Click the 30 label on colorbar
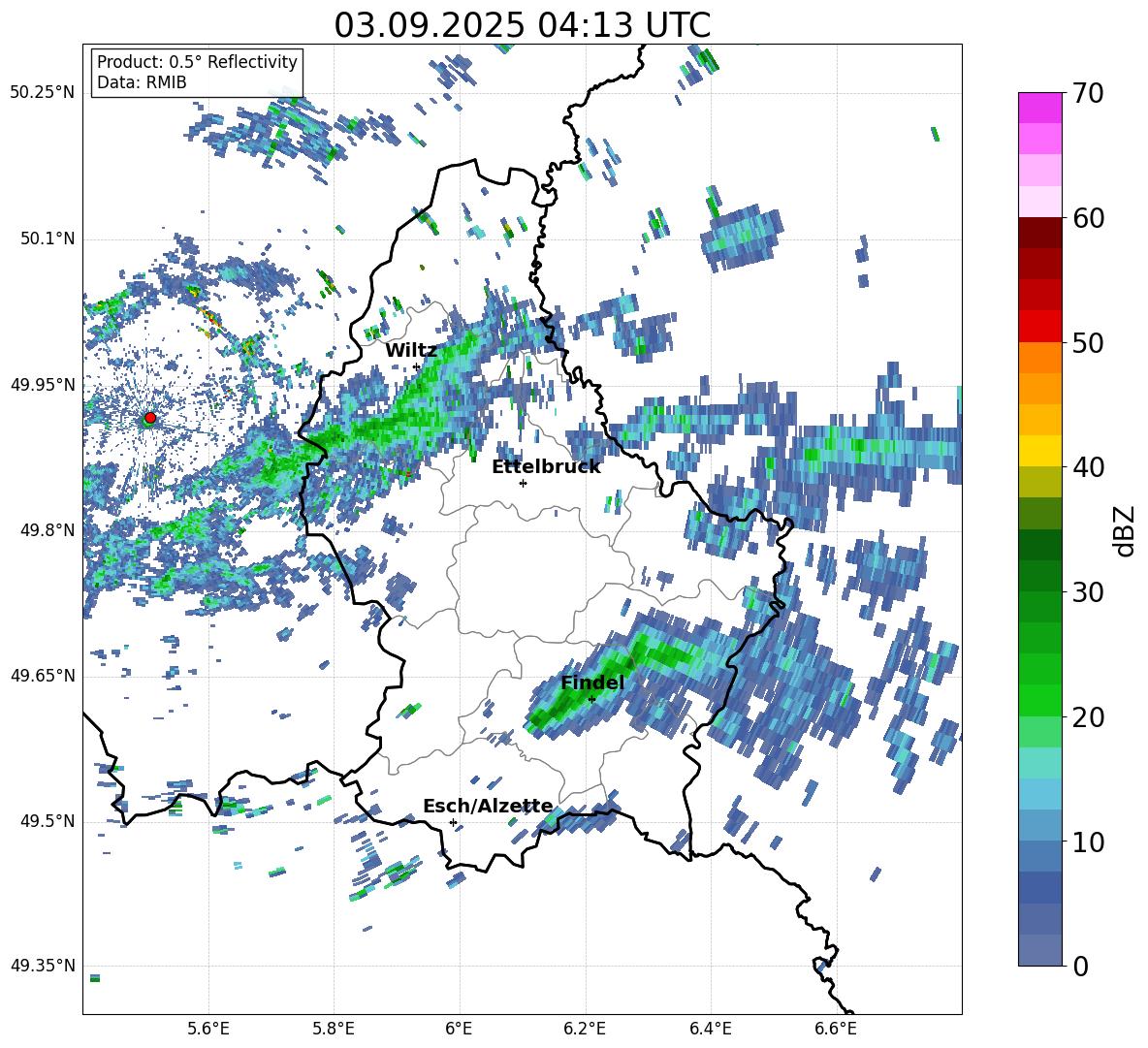This screenshot has height=1048, width=1148. click(x=1089, y=592)
